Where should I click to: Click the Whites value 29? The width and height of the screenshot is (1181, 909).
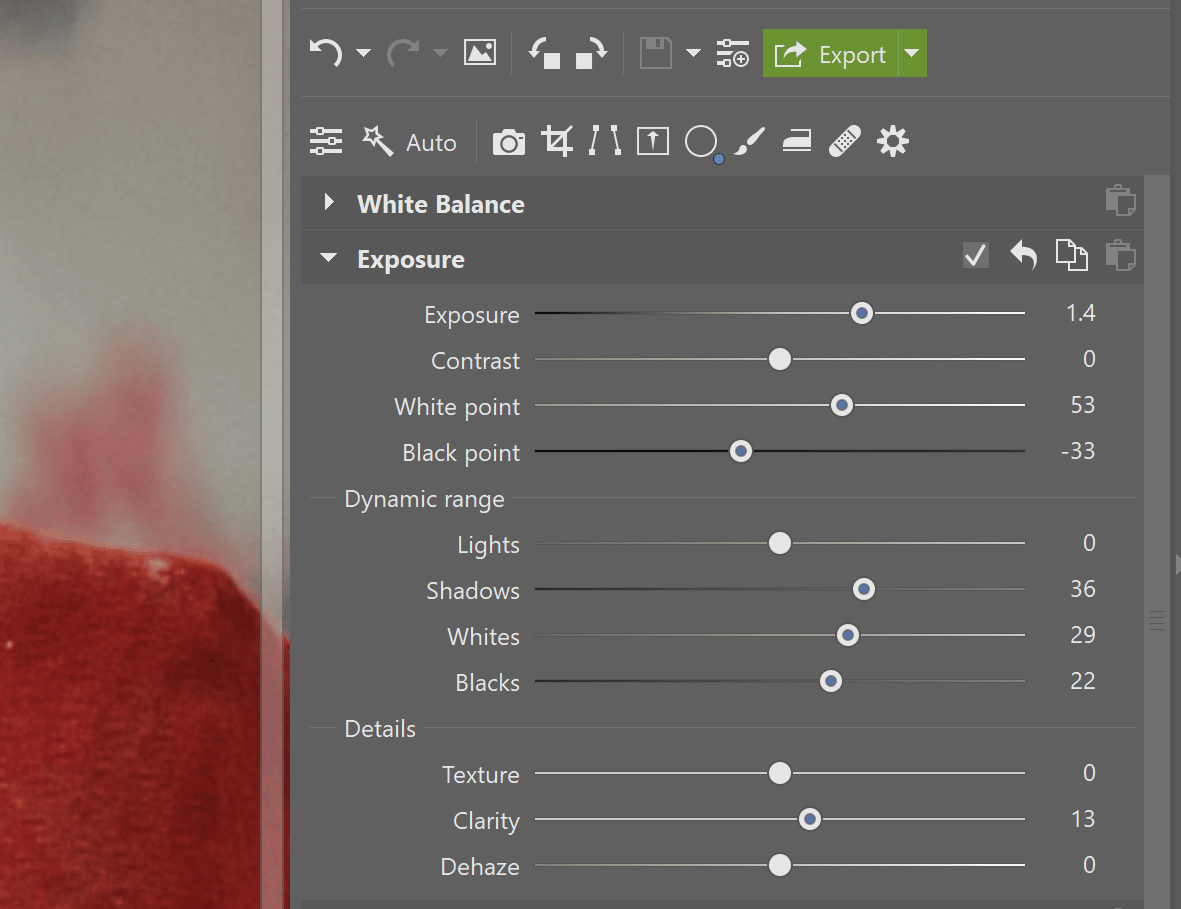[1083, 636]
